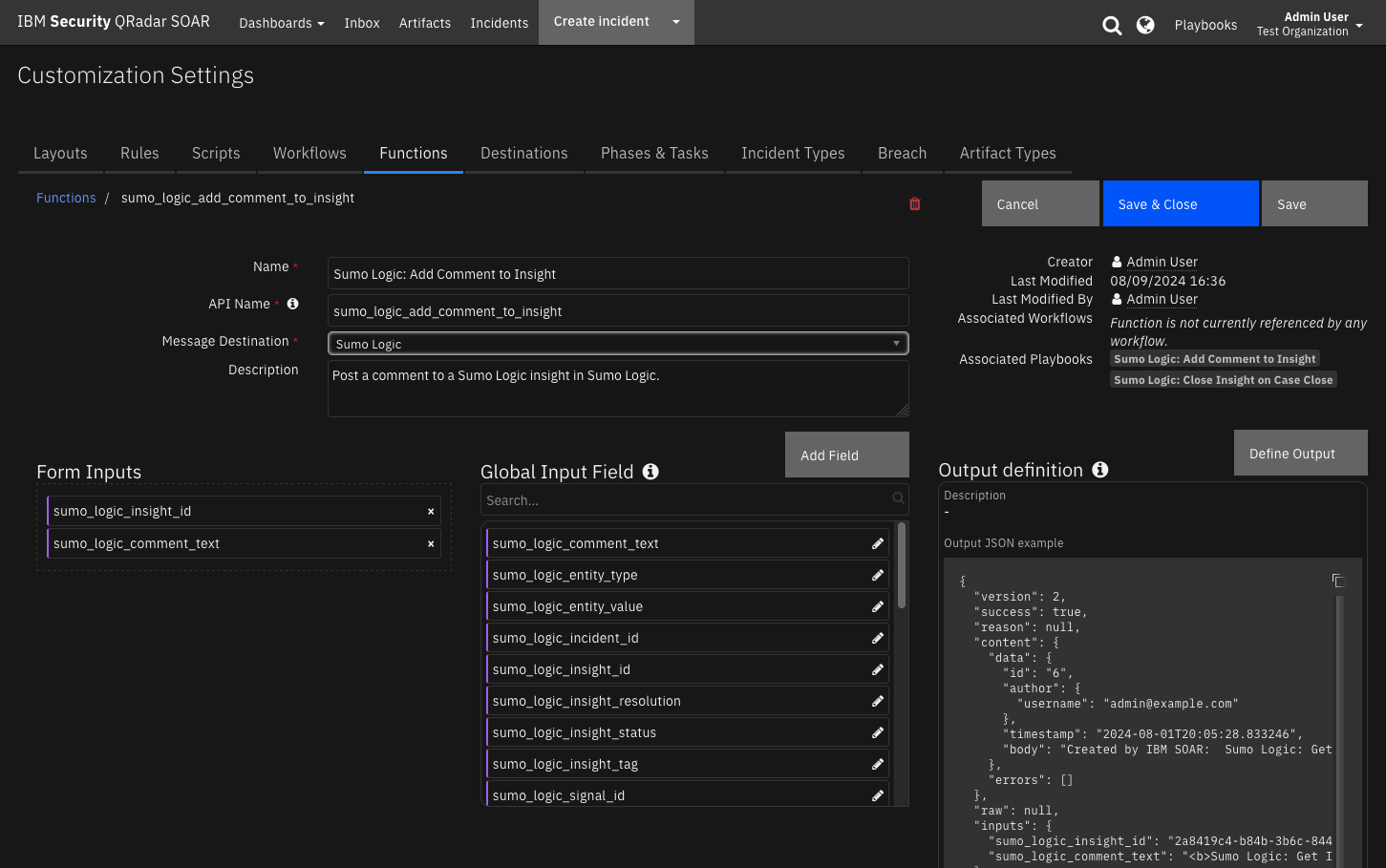Screen dimensions: 1386x868
Task: Switch to the Layouts tab
Action: 60,153
